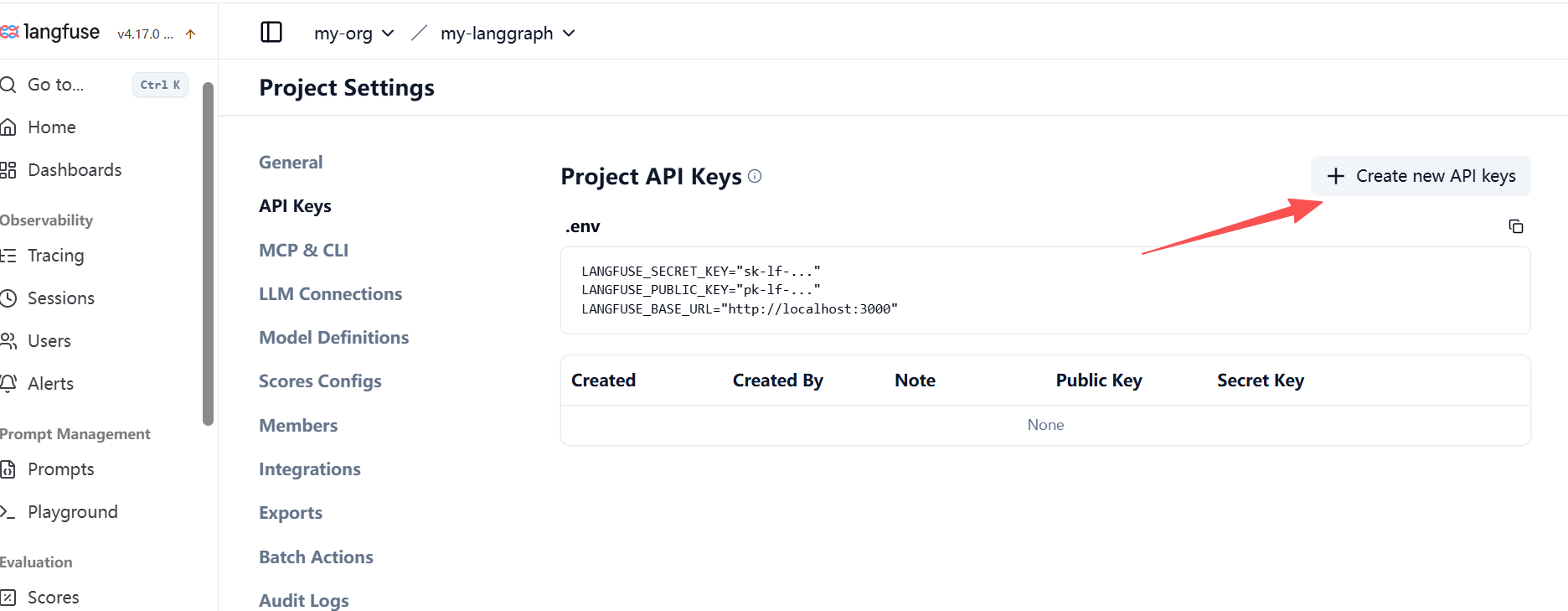
Task: Click the None empty table row
Action: click(x=1045, y=425)
